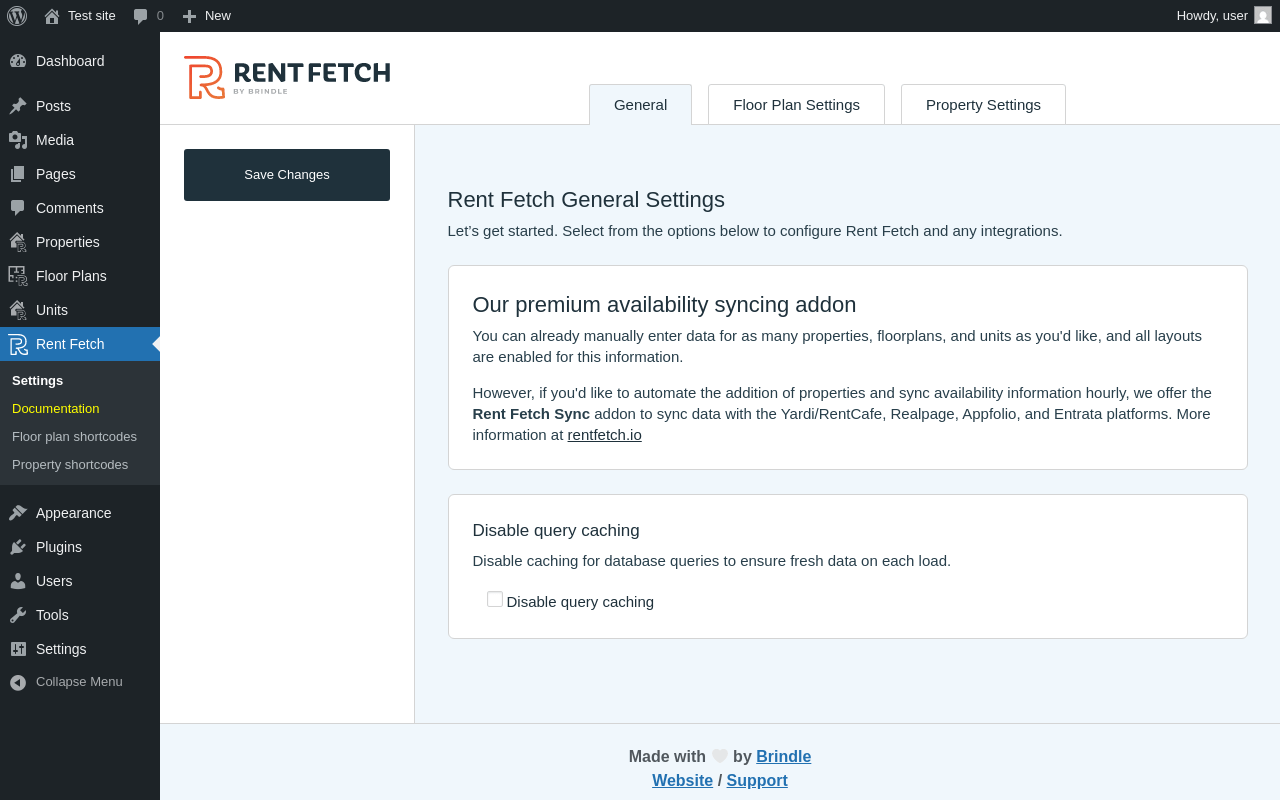The height and width of the screenshot is (800, 1280).
Task: Open the New content menu
Action: pyautogui.click(x=206, y=16)
